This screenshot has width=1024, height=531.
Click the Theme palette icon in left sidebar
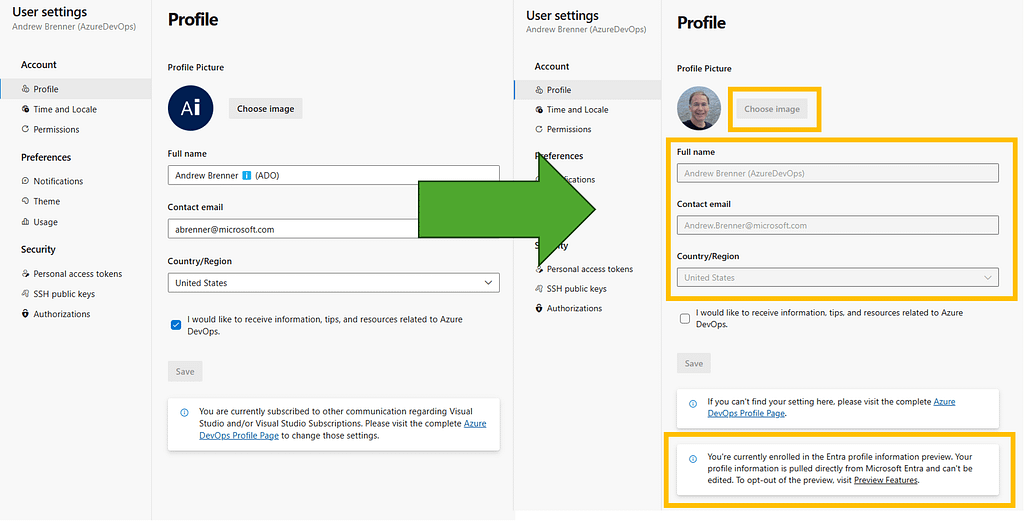(25, 201)
